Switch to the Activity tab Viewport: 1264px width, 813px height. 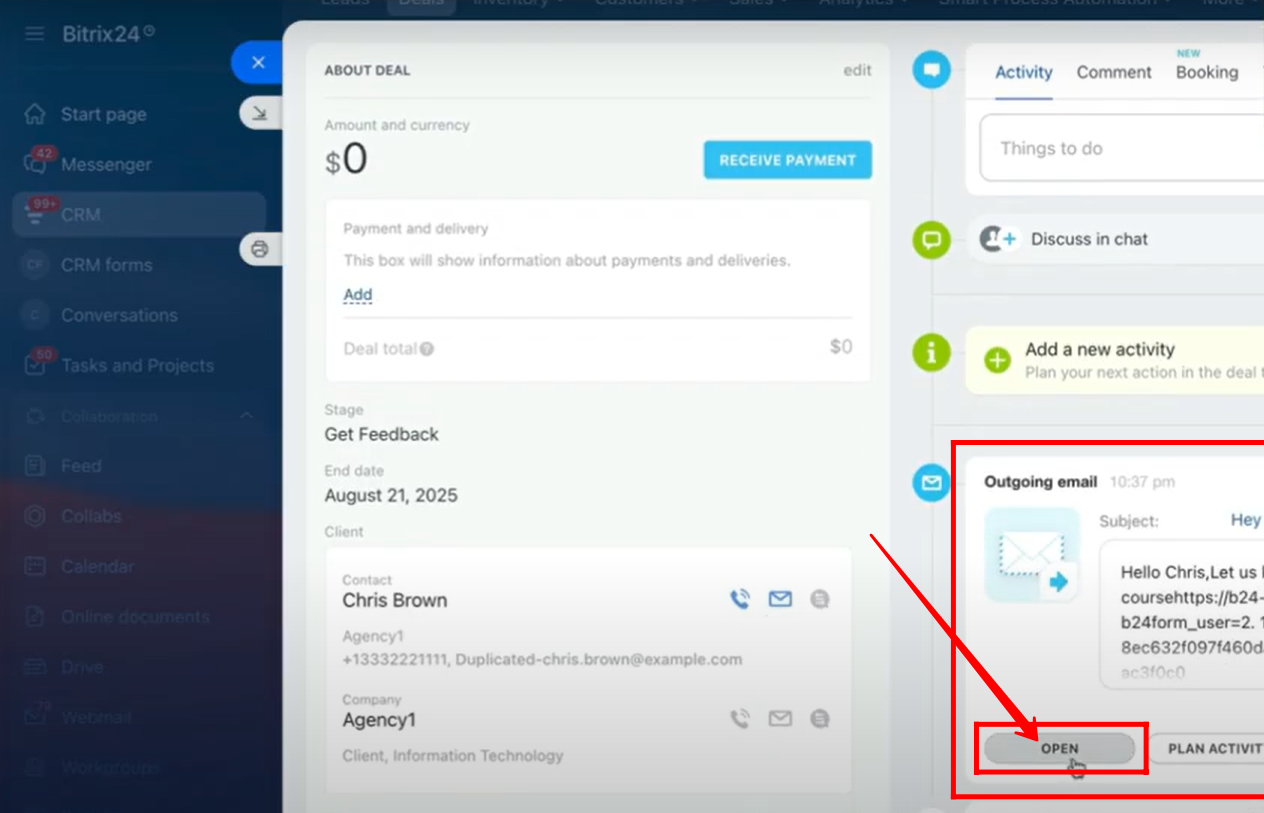(x=1024, y=72)
